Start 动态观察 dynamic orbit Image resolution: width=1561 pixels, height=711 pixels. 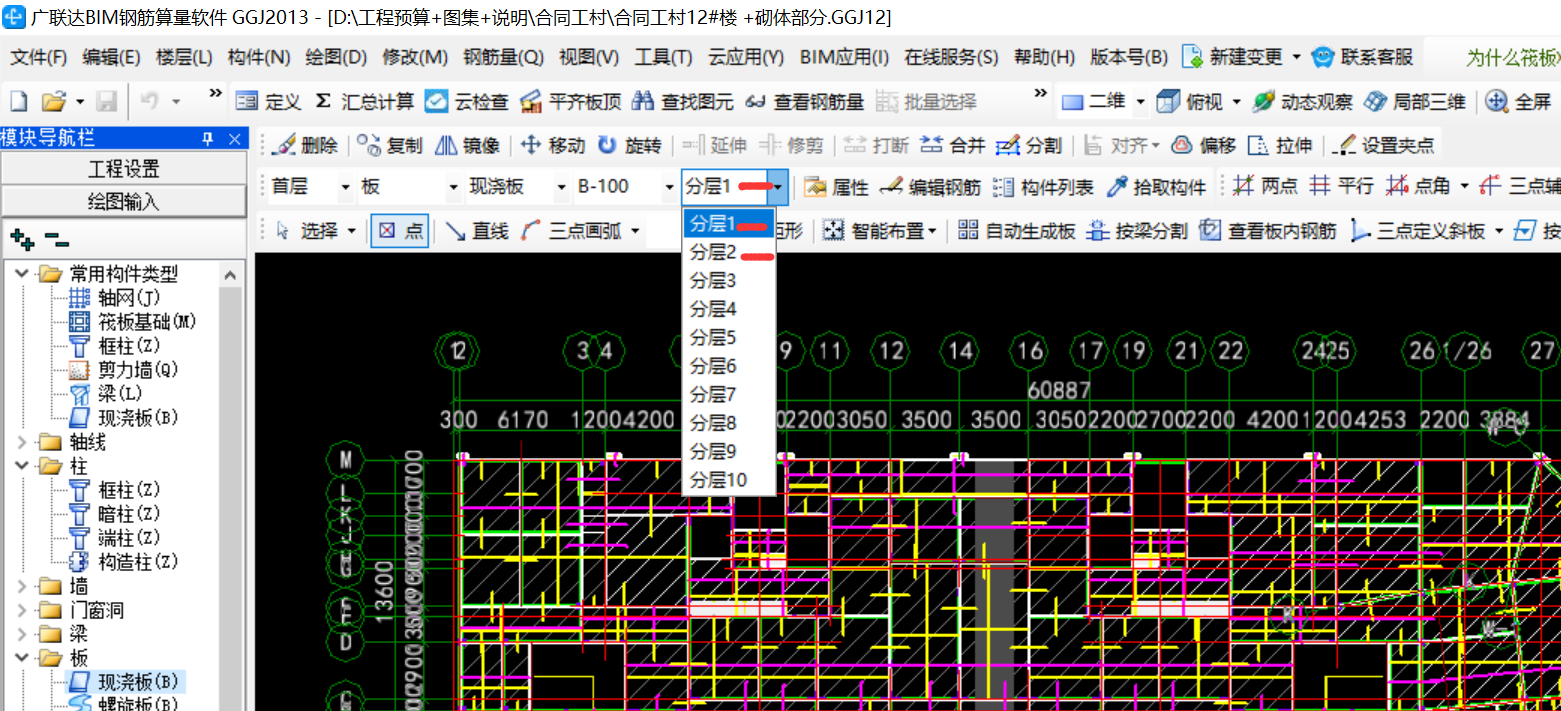tap(1302, 101)
